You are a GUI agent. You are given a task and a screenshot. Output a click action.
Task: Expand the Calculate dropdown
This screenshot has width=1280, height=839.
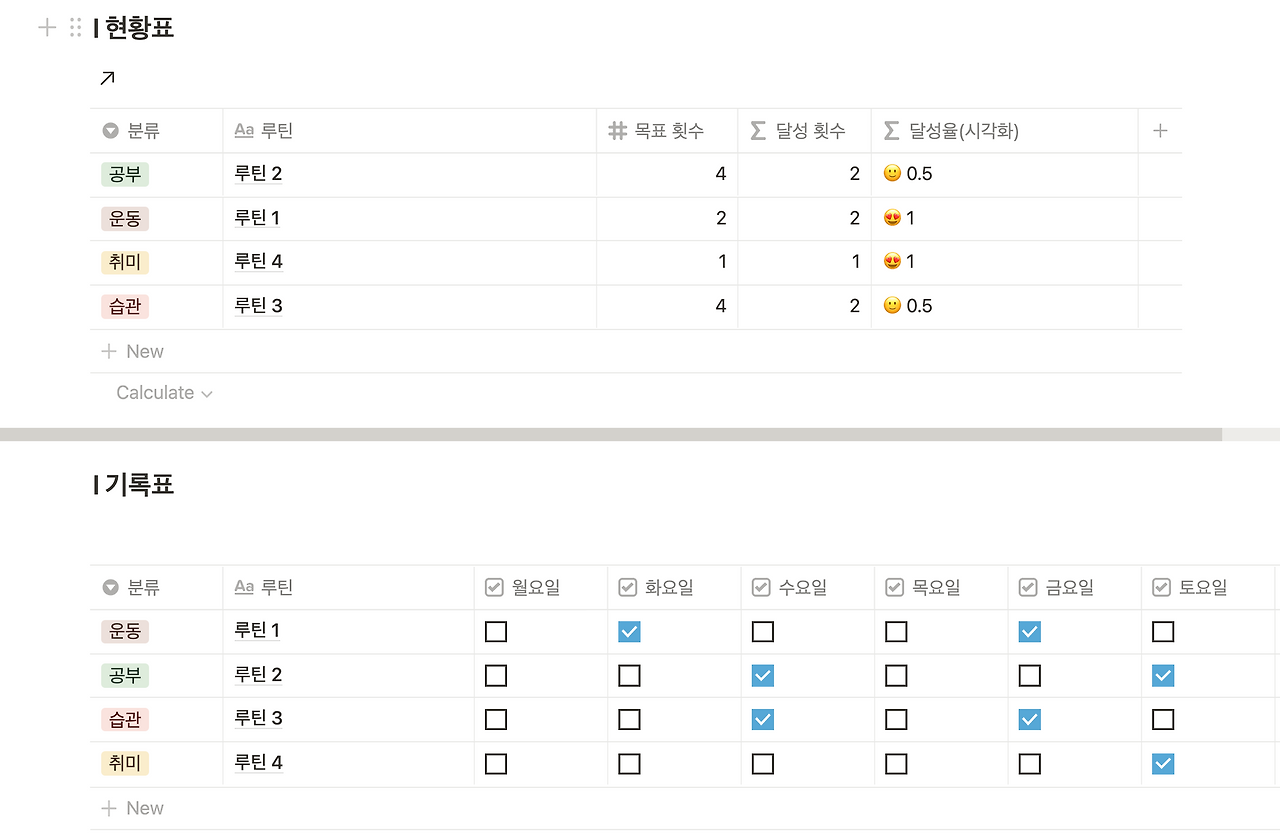[x=164, y=393]
